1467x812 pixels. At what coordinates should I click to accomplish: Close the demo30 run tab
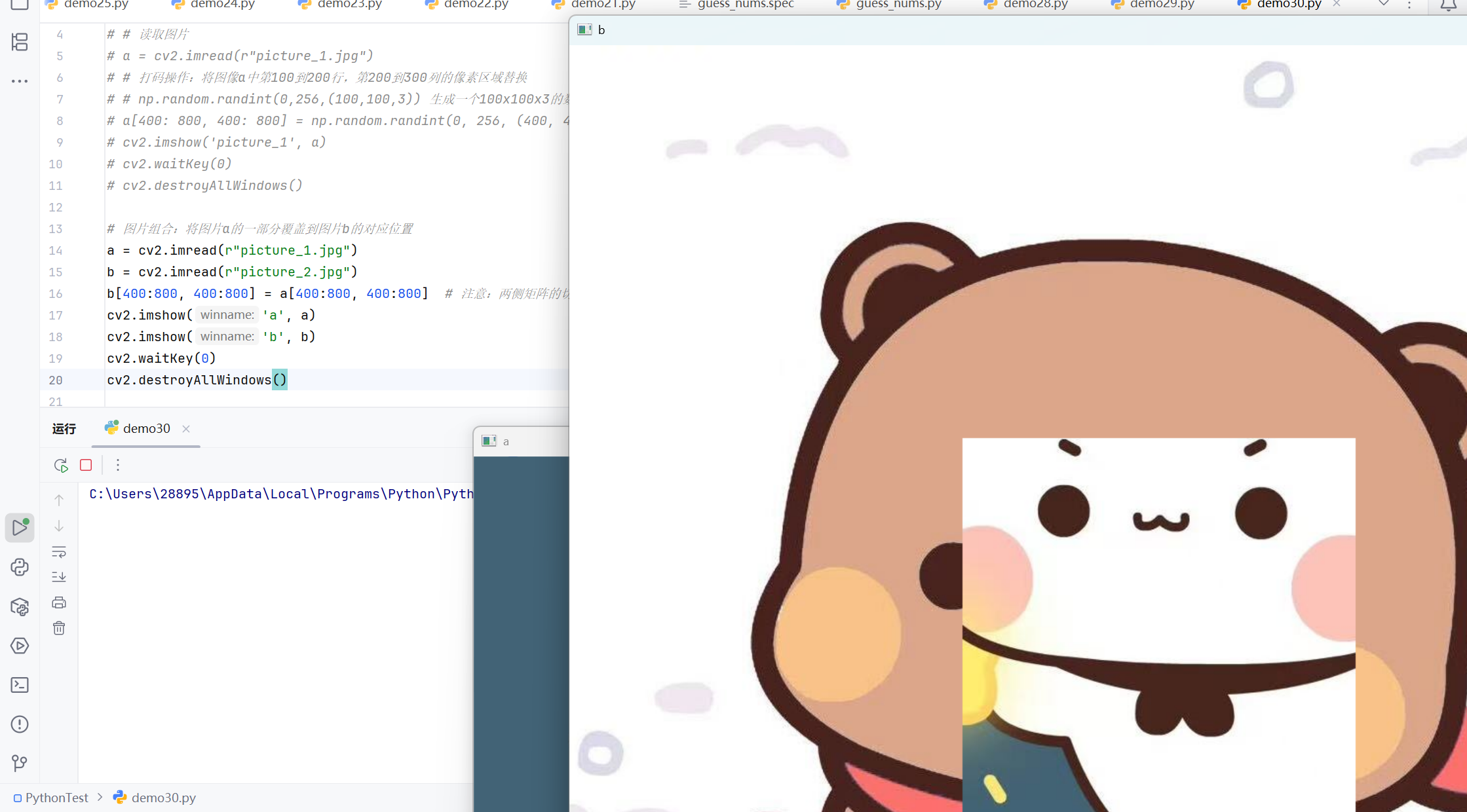(186, 429)
